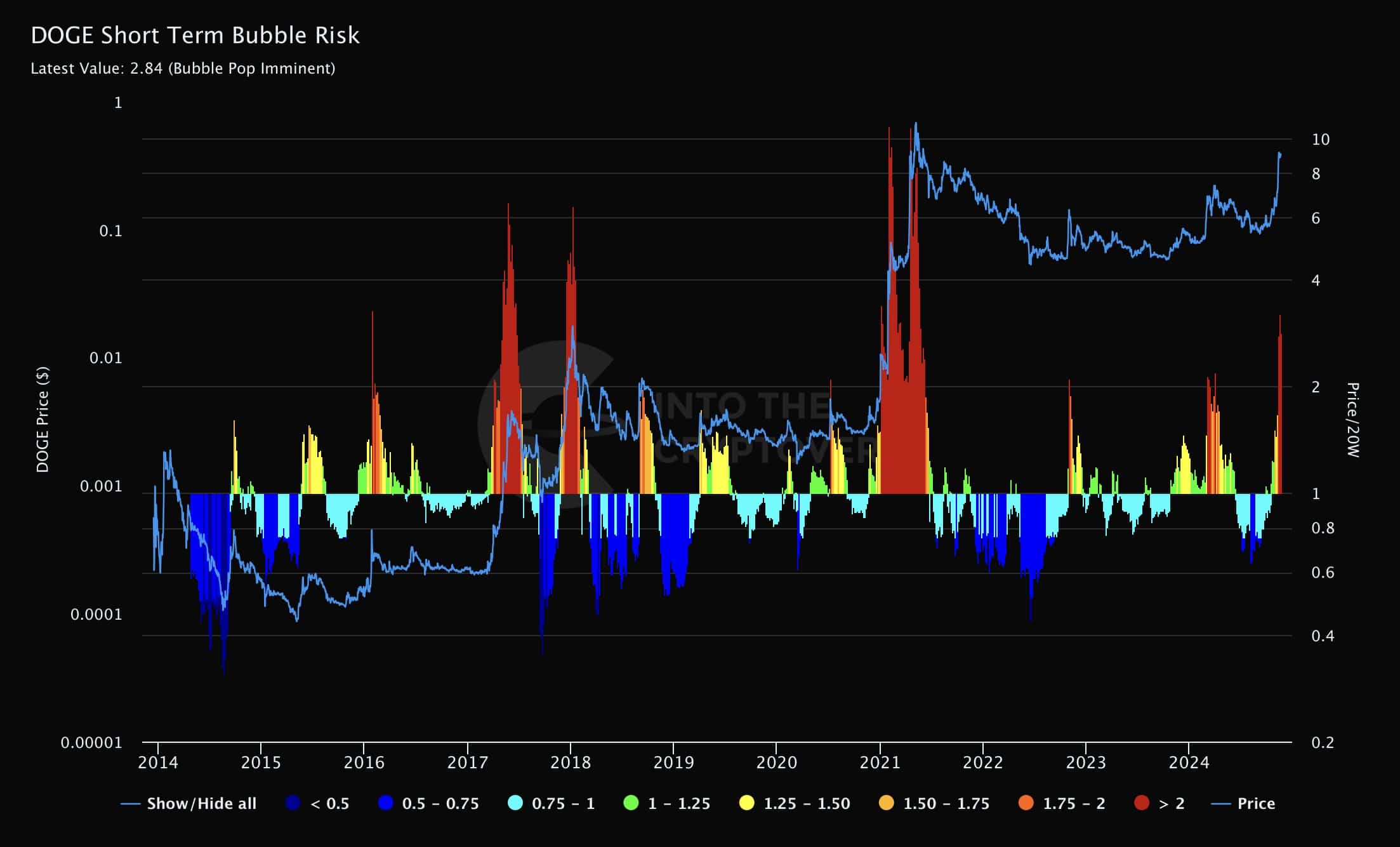Click the right axis value 4

1316,280
